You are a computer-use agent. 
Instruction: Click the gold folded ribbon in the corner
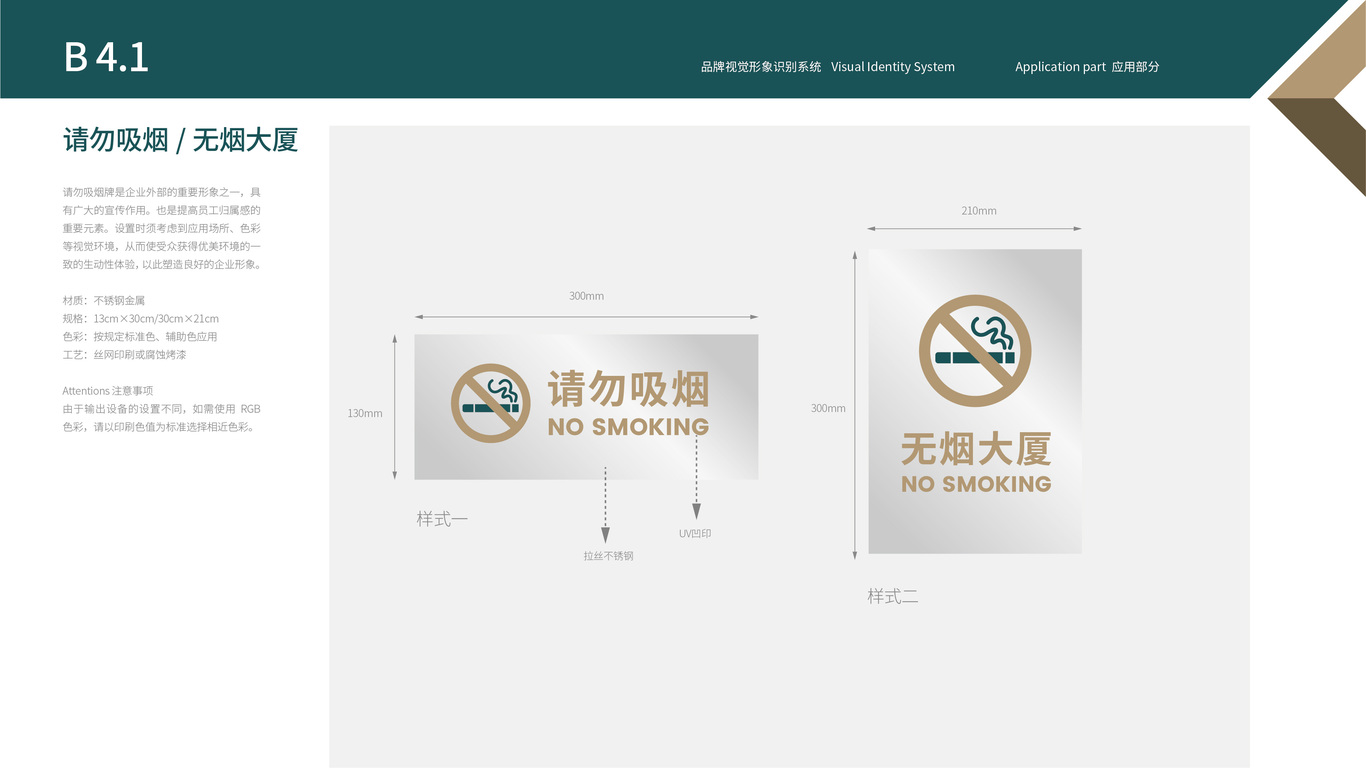tap(1316, 97)
